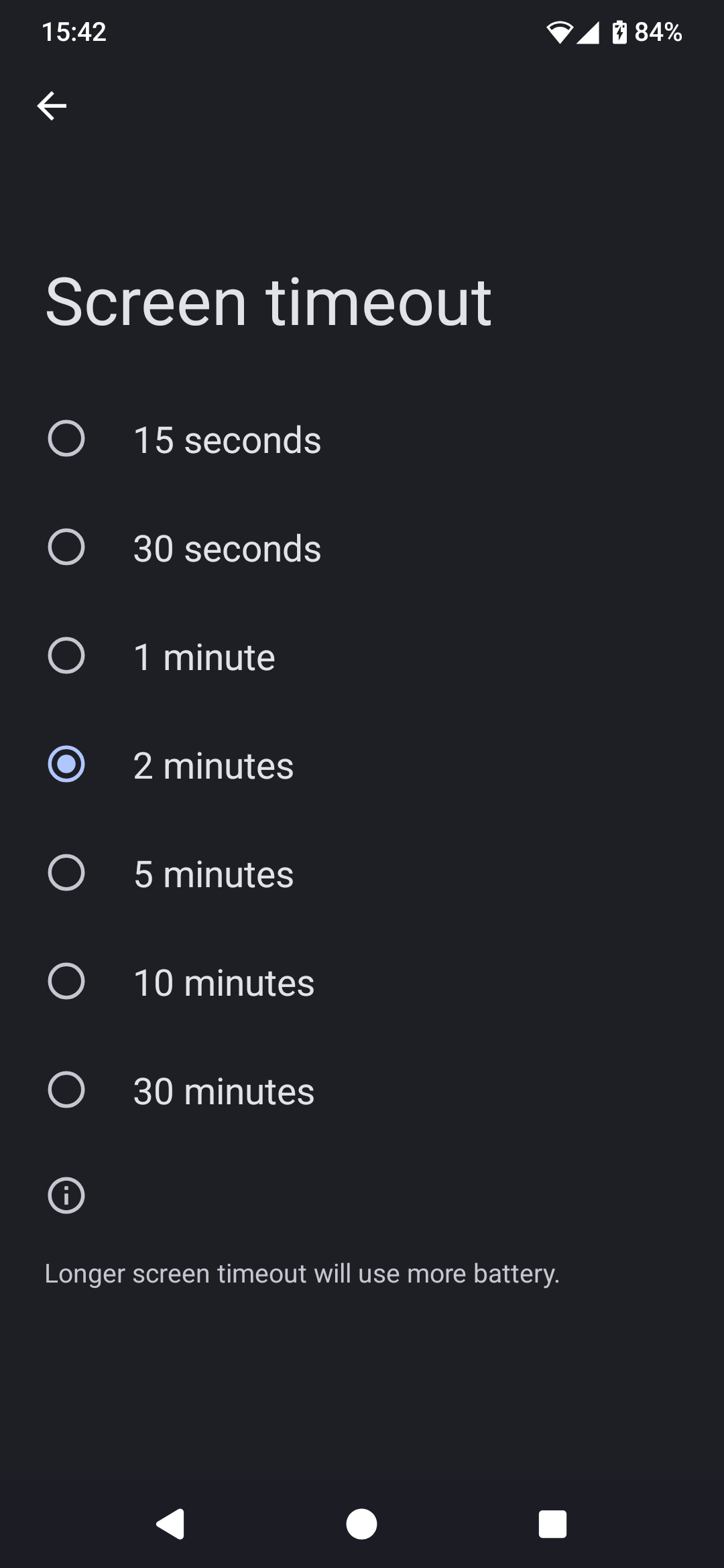Open recent apps with square button
Image resolution: width=724 pixels, height=1568 pixels.
click(552, 1524)
